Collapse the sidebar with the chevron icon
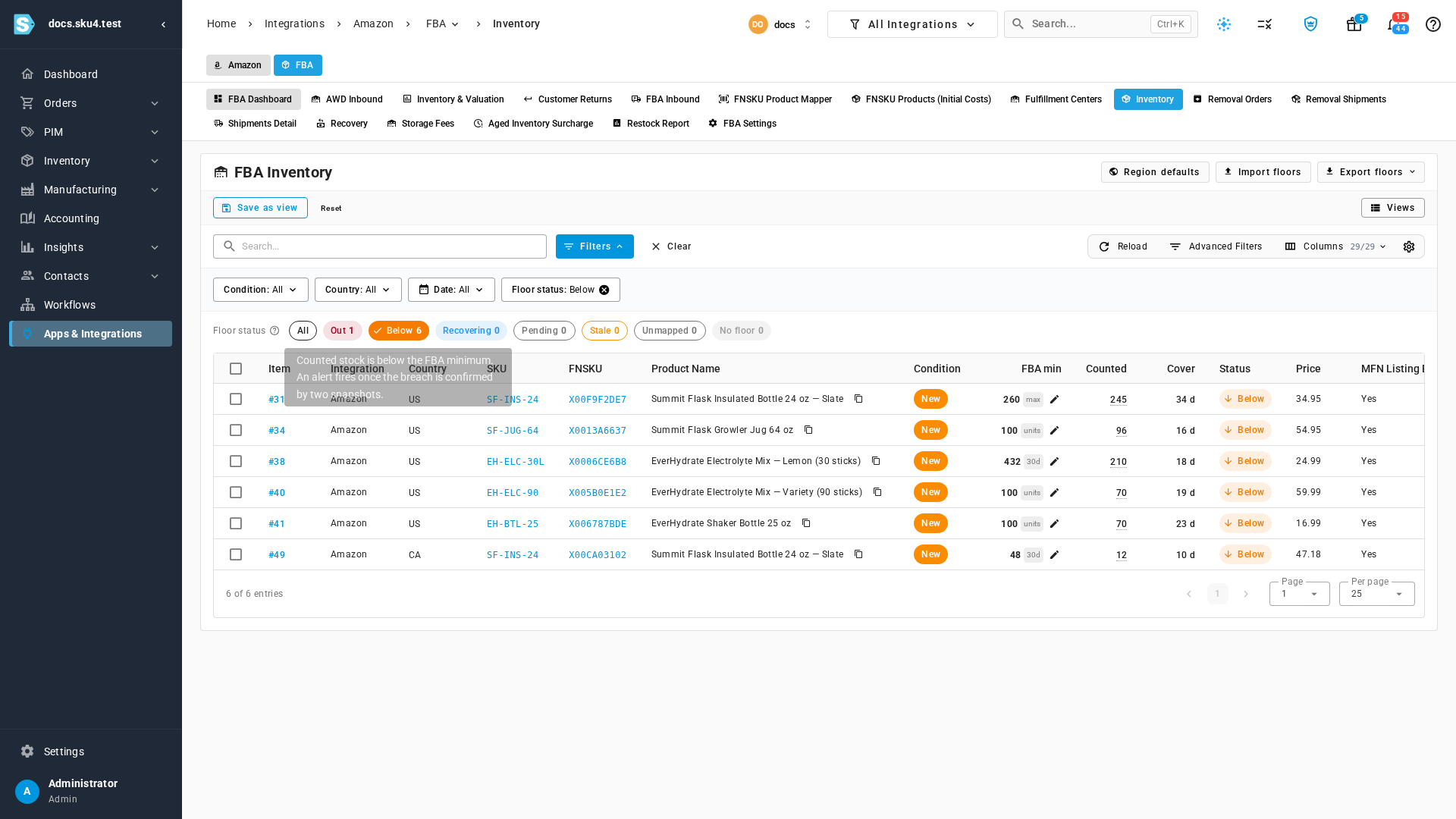Image resolution: width=1456 pixels, height=819 pixels. tap(164, 24)
